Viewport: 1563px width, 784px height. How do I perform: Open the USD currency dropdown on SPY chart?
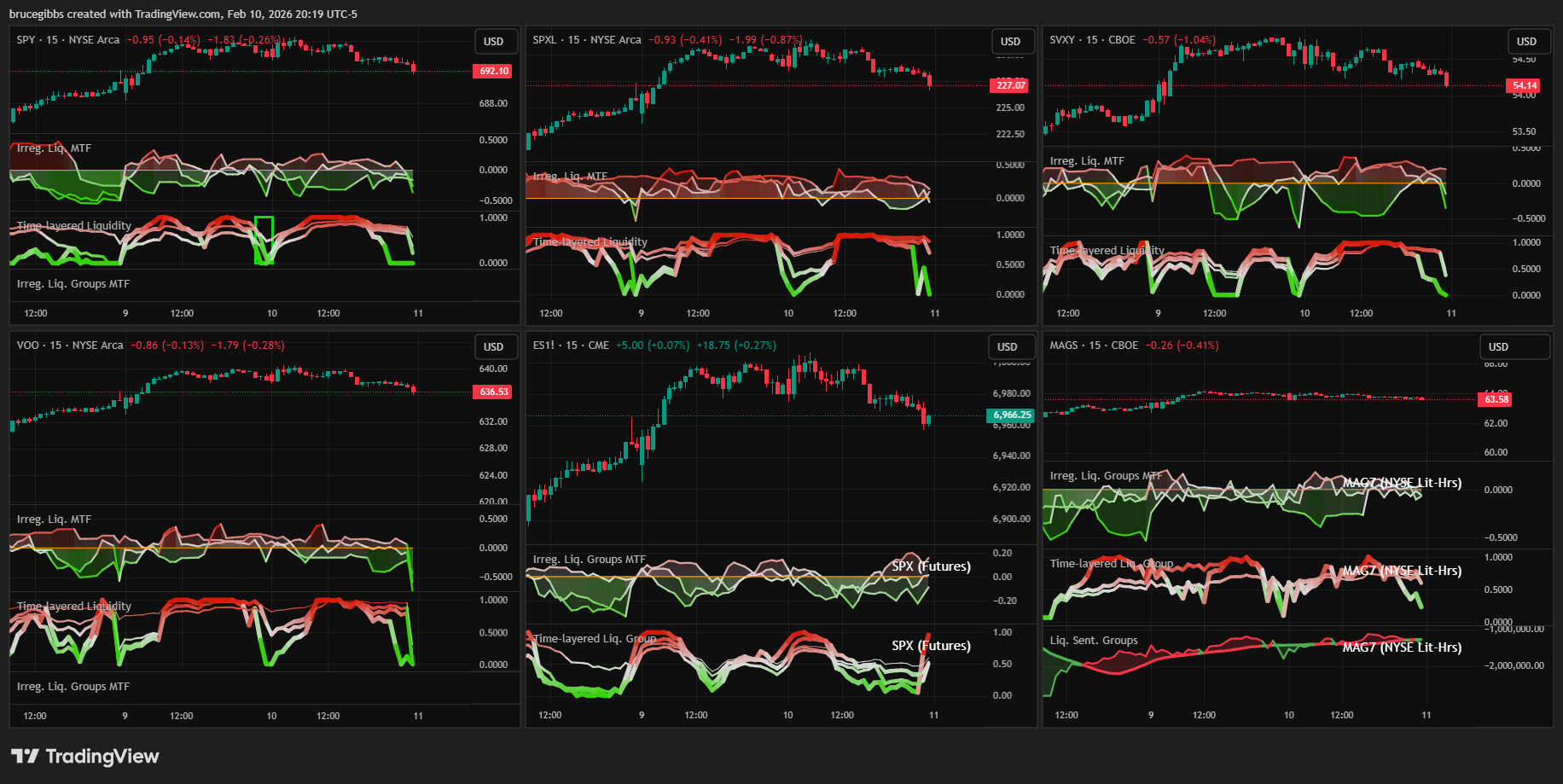coord(494,41)
